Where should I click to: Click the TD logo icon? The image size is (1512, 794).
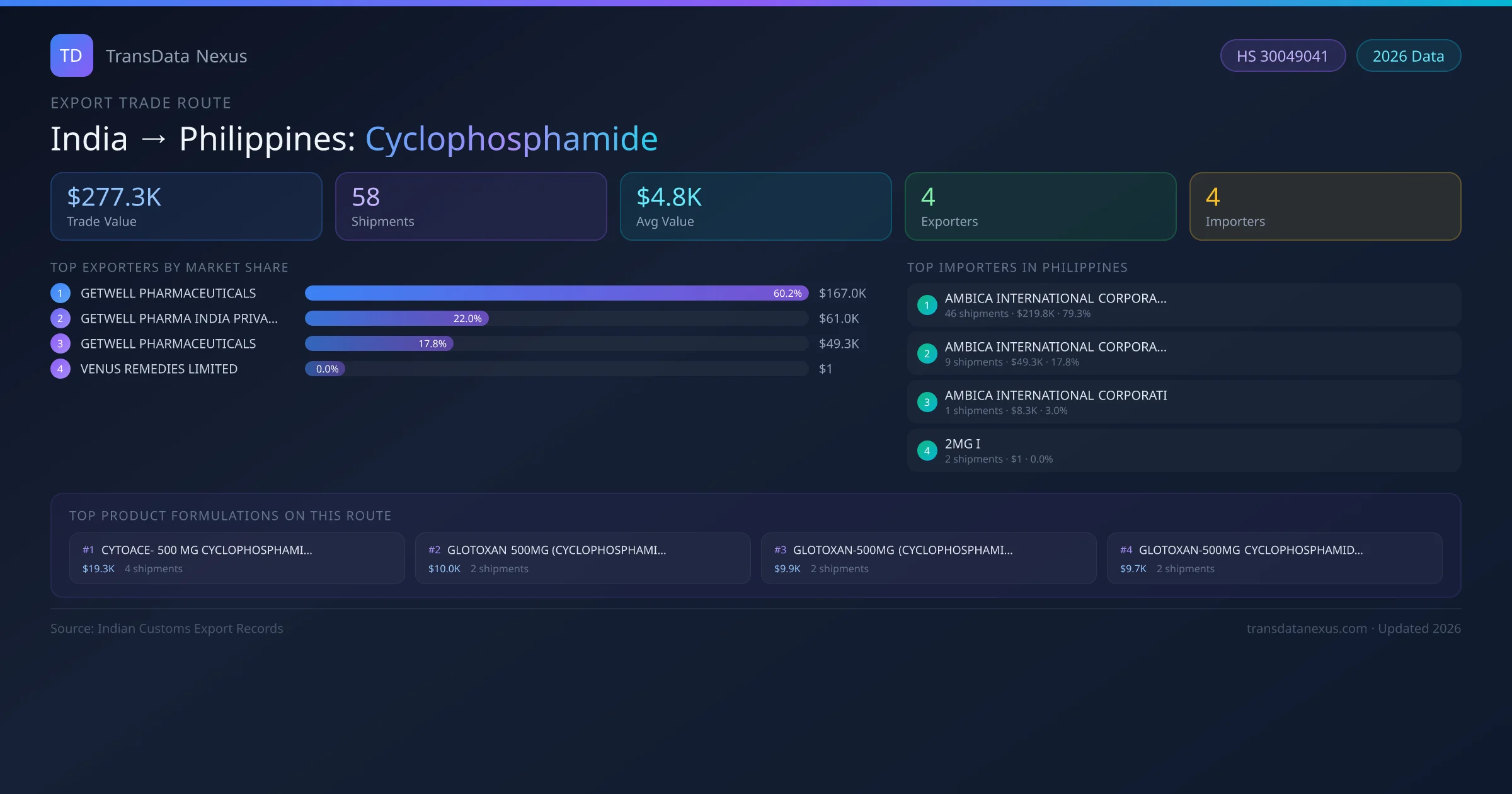71,55
